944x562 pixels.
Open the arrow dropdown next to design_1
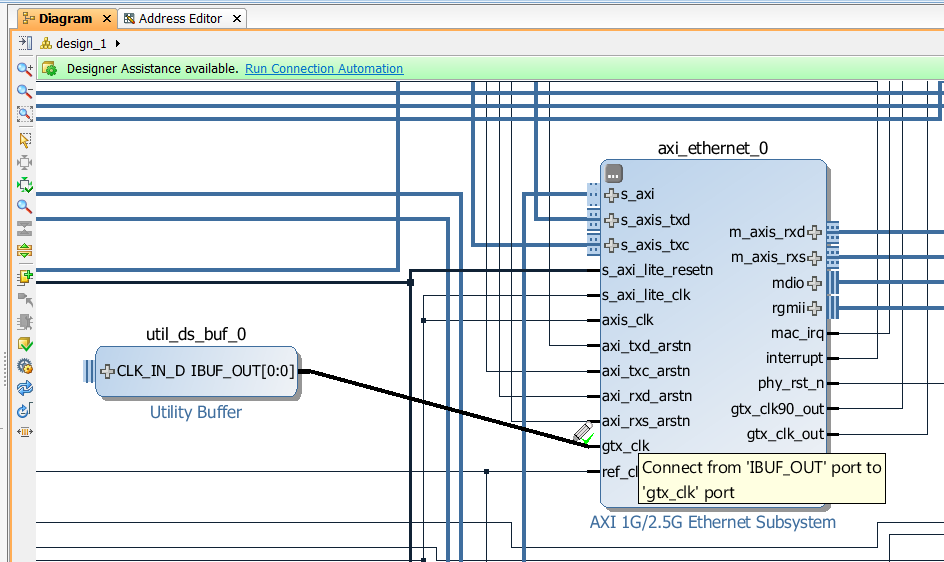(118, 43)
